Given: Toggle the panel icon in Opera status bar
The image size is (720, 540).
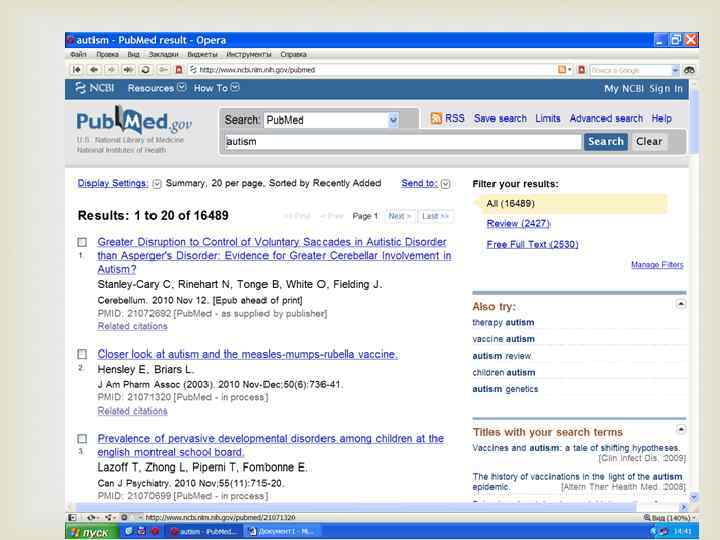Looking at the screenshot, I should [x=73, y=518].
